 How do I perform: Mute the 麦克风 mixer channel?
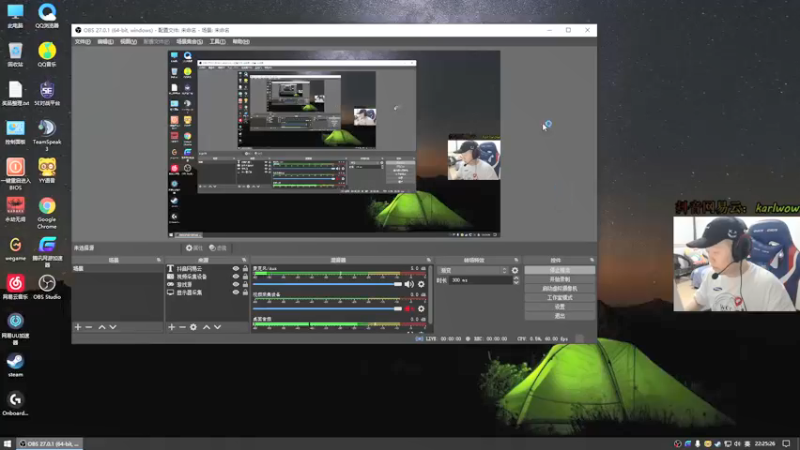[409, 284]
